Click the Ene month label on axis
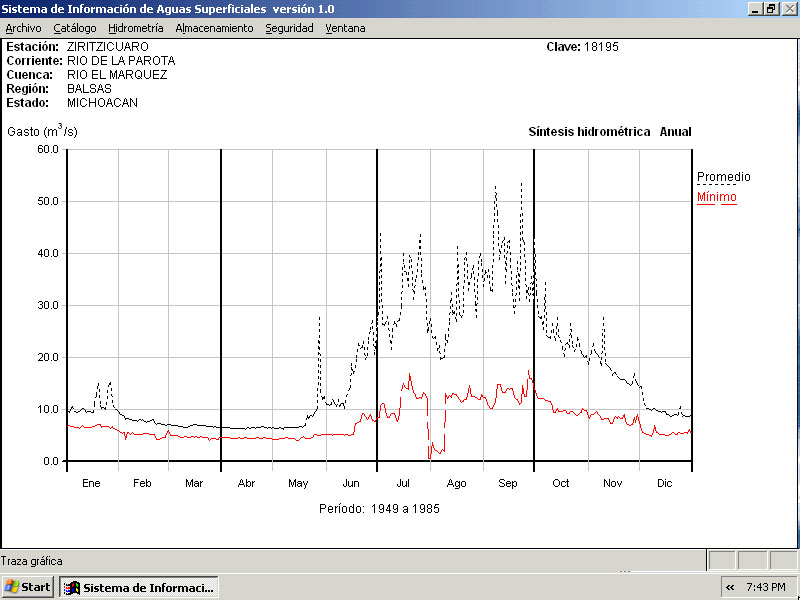This screenshot has height=600, width=800. 91,483
